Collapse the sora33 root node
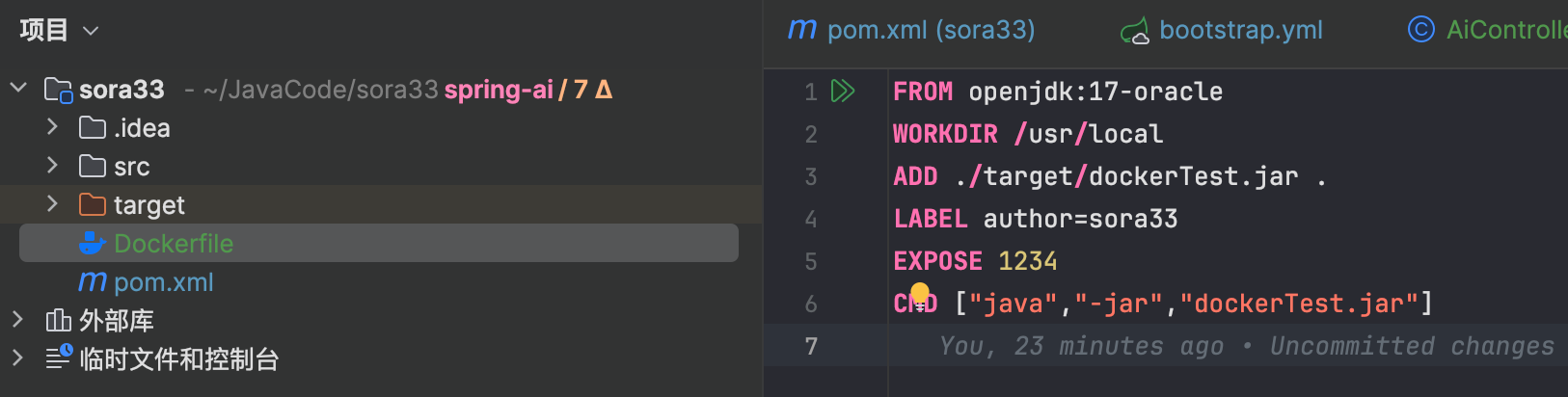 pos(18,89)
